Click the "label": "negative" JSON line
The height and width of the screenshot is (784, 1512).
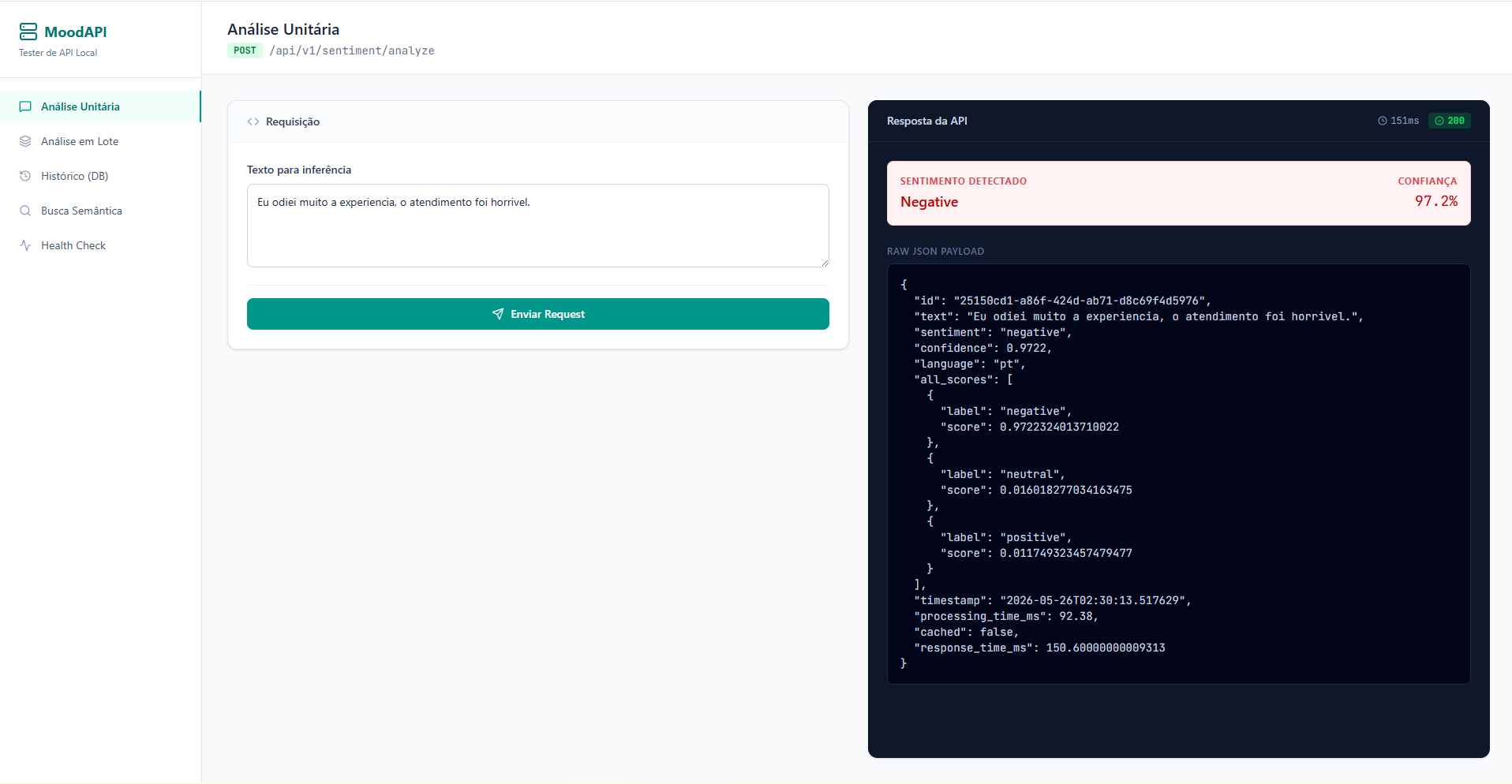(x=1006, y=411)
